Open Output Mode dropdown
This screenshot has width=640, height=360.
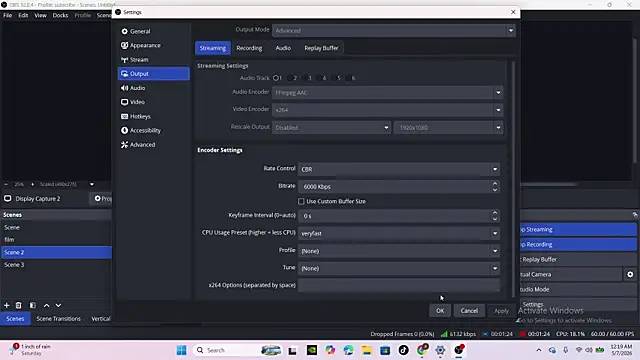[x=393, y=31]
